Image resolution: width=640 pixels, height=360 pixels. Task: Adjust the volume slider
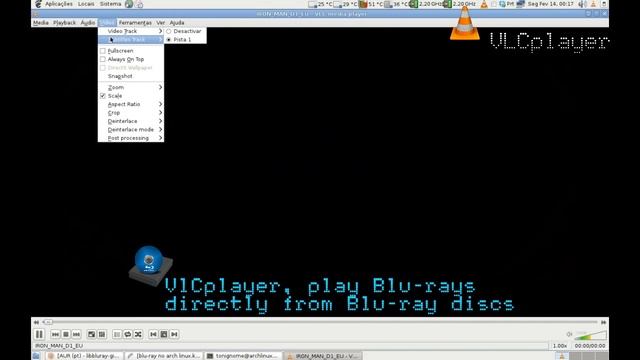click(x=590, y=336)
